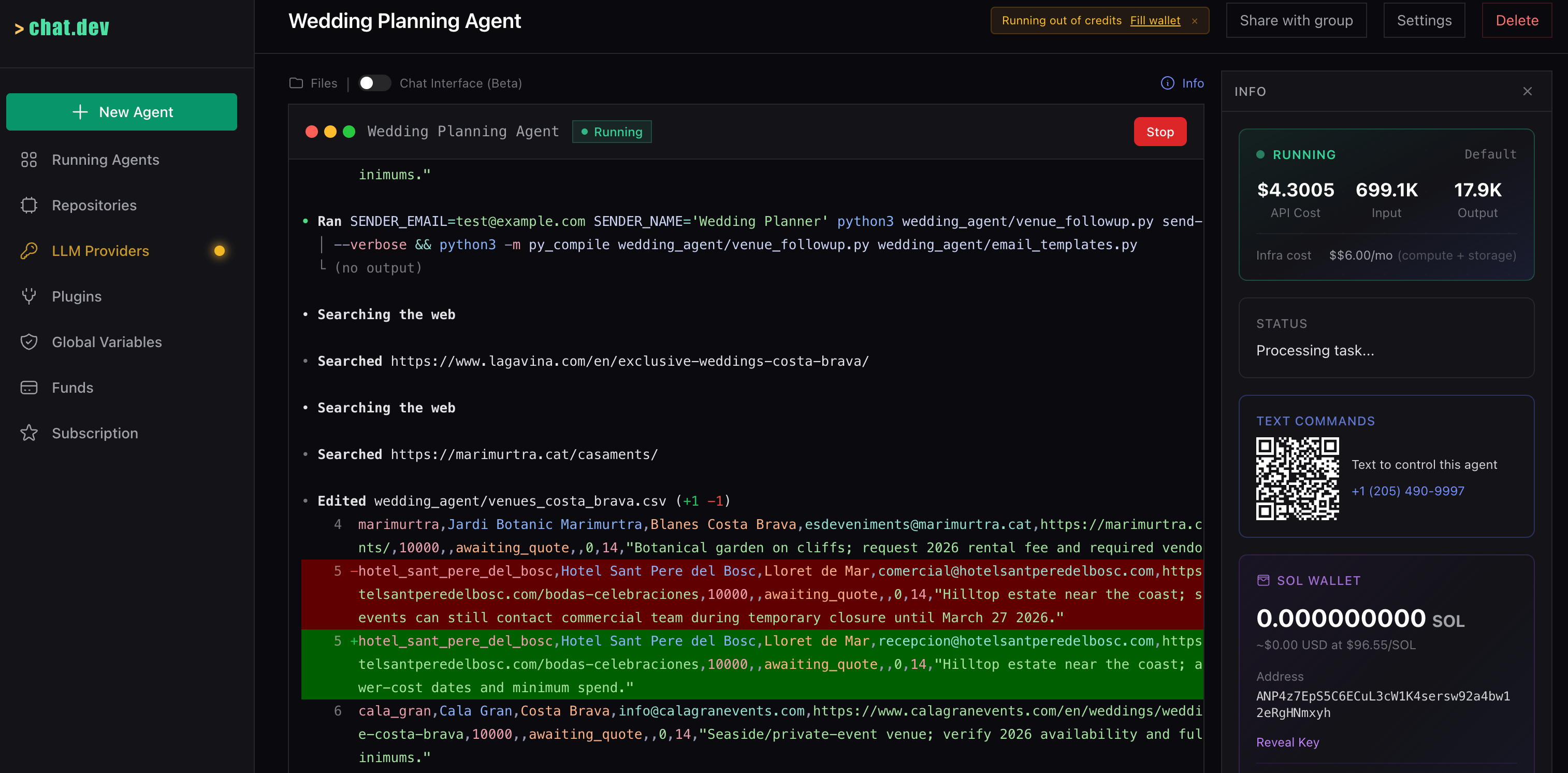Click the wallet address text

(1383, 704)
